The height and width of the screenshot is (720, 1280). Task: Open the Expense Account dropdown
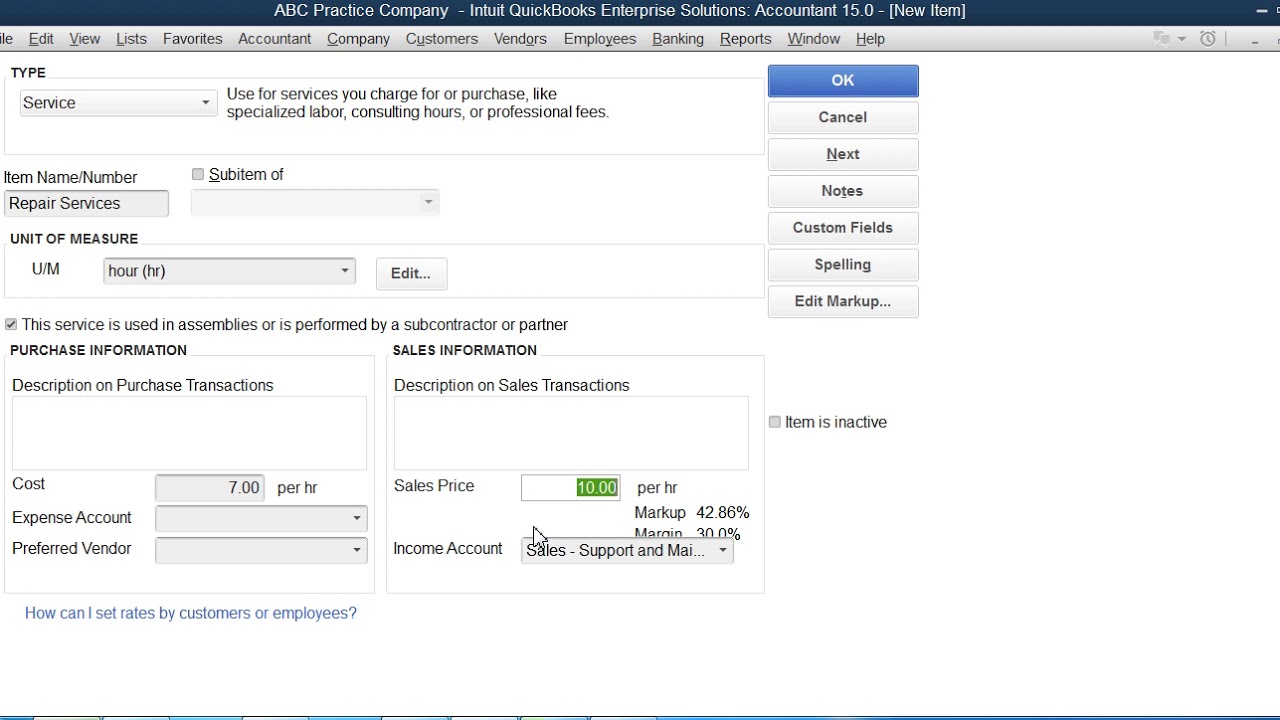[261, 518]
